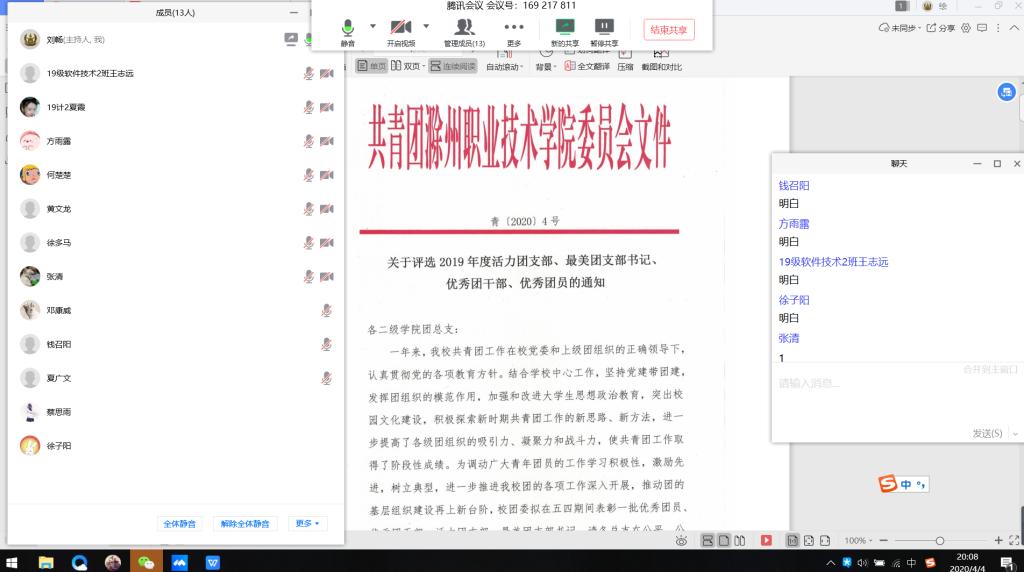Open the auto-scroll dropdown in reader toolbar
The width and height of the screenshot is (1024, 572).
(506, 66)
